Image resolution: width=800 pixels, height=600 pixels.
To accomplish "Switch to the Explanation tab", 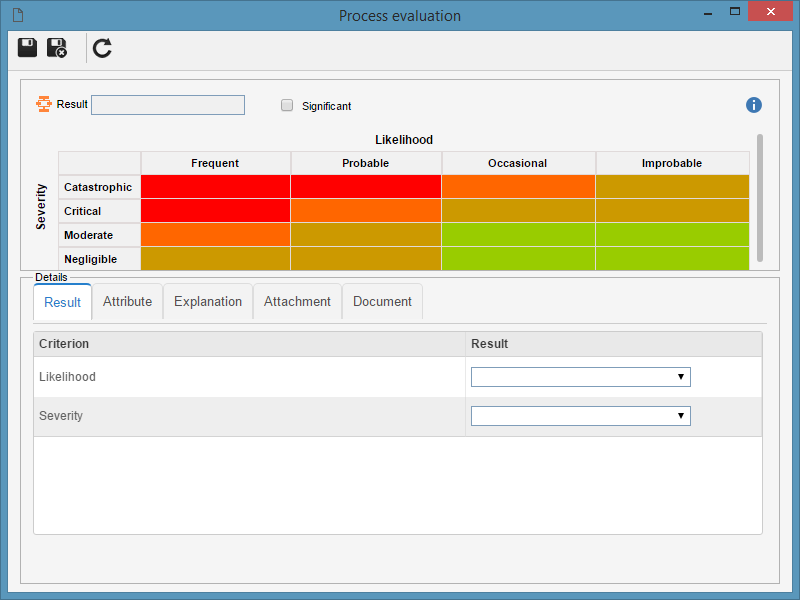I will click(x=208, y=302).
